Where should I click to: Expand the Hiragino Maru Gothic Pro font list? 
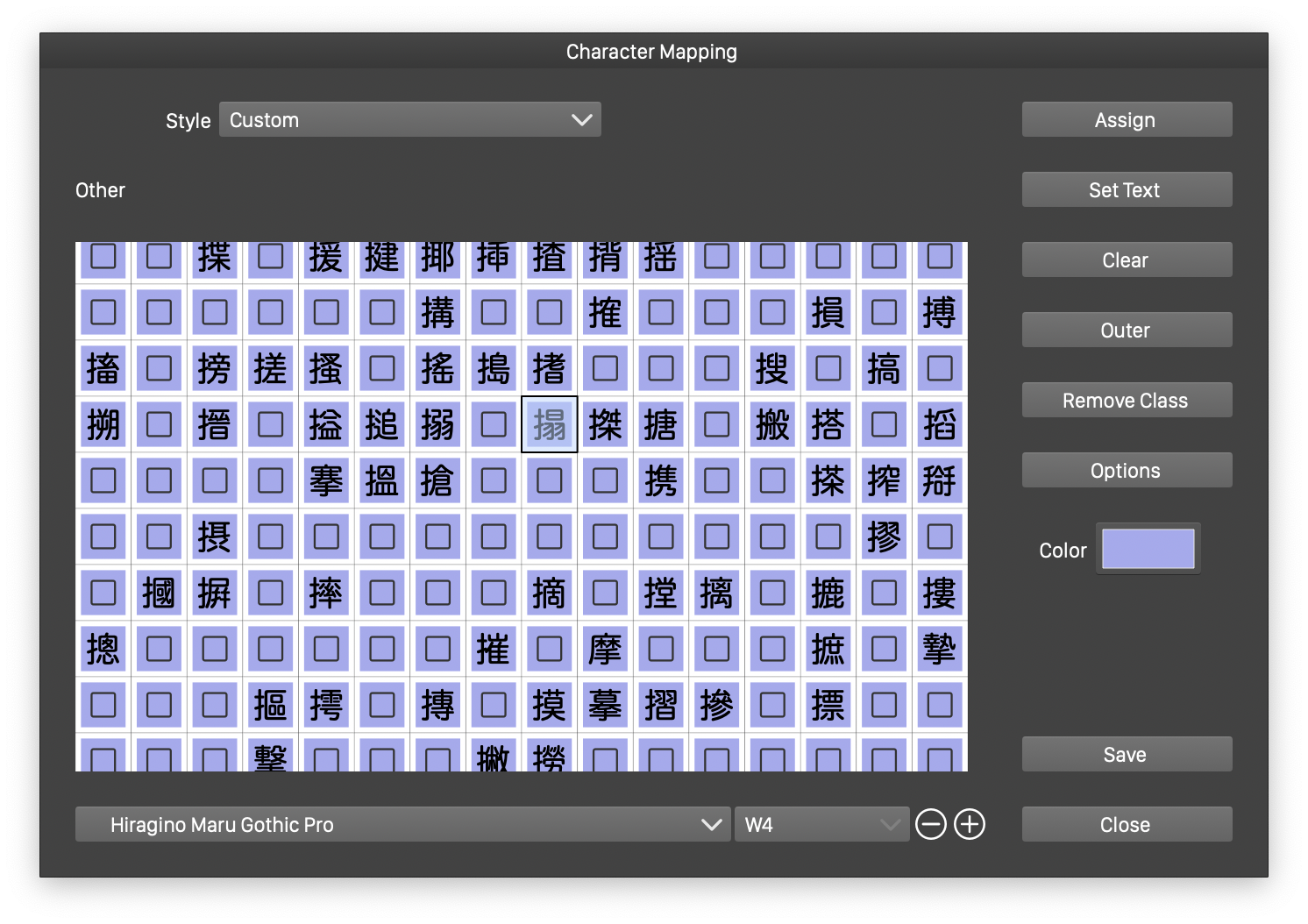(x=402, y=825)
